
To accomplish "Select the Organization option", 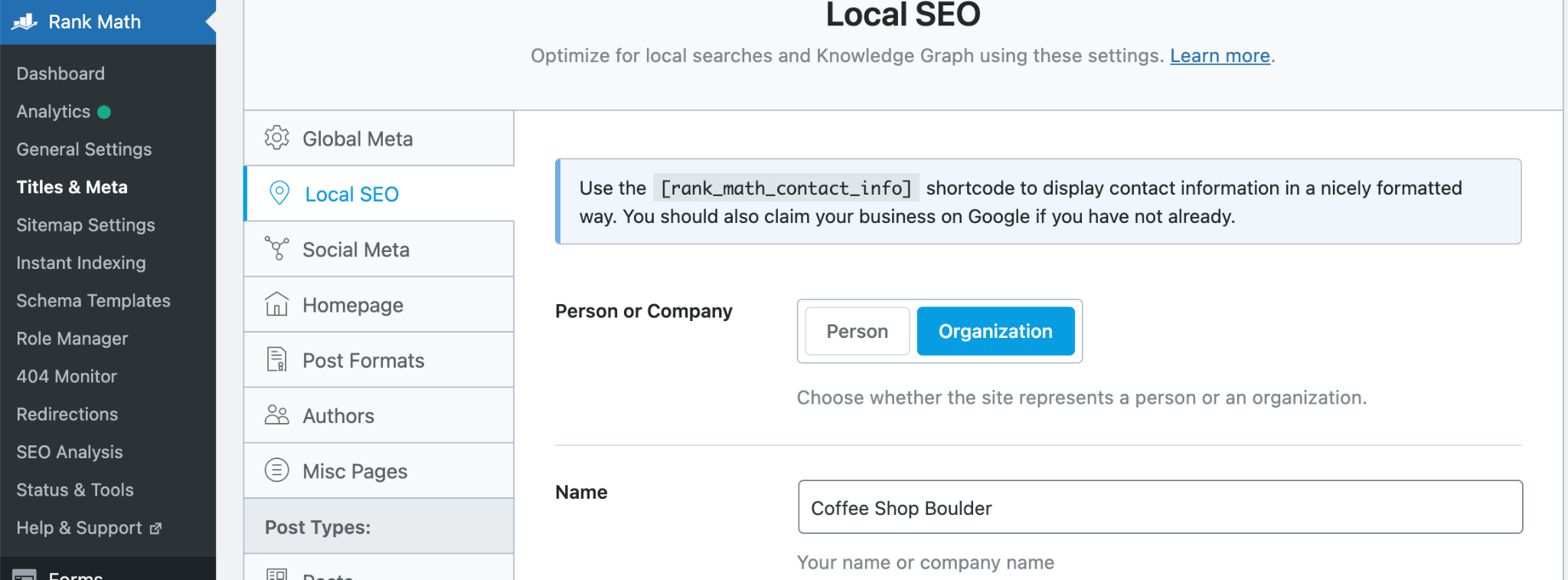I will 995,331.
